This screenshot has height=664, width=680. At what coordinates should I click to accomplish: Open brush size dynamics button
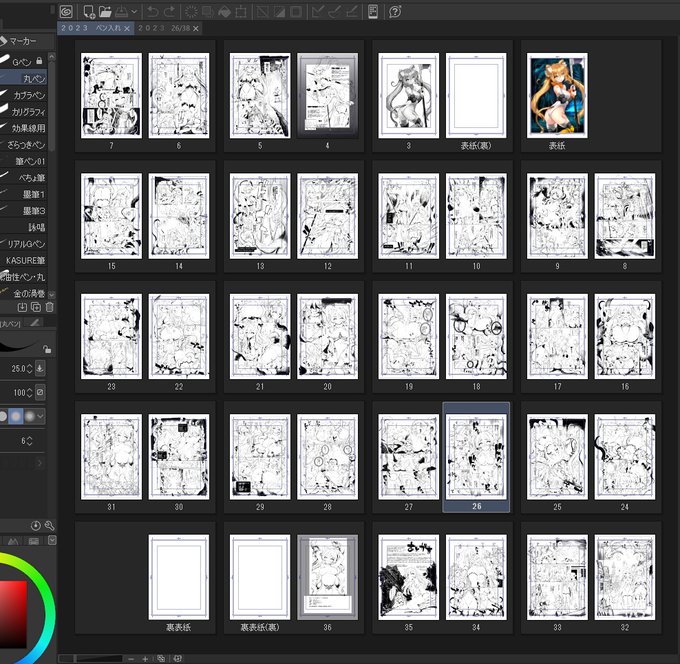click(x=40, y=368)
